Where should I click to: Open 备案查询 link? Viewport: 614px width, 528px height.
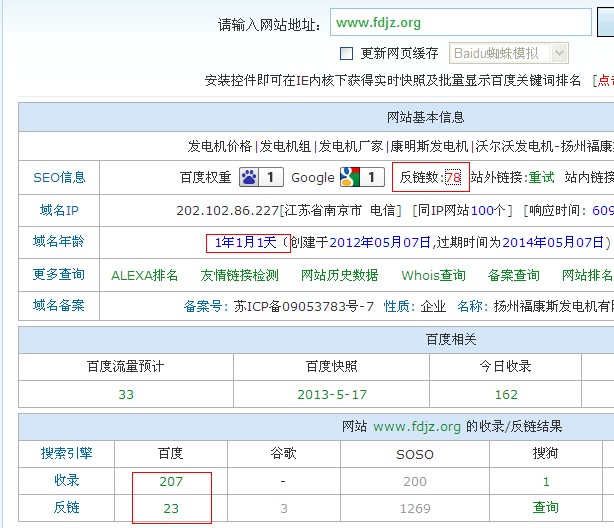click(x=513, y=275)
